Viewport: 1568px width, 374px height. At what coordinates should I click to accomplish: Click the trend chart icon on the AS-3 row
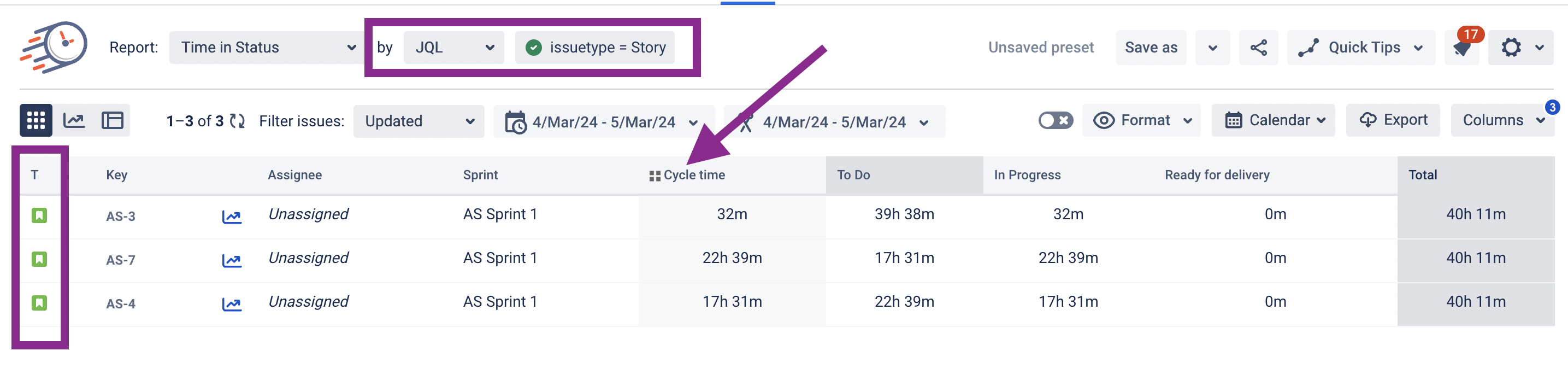point(233,215)
